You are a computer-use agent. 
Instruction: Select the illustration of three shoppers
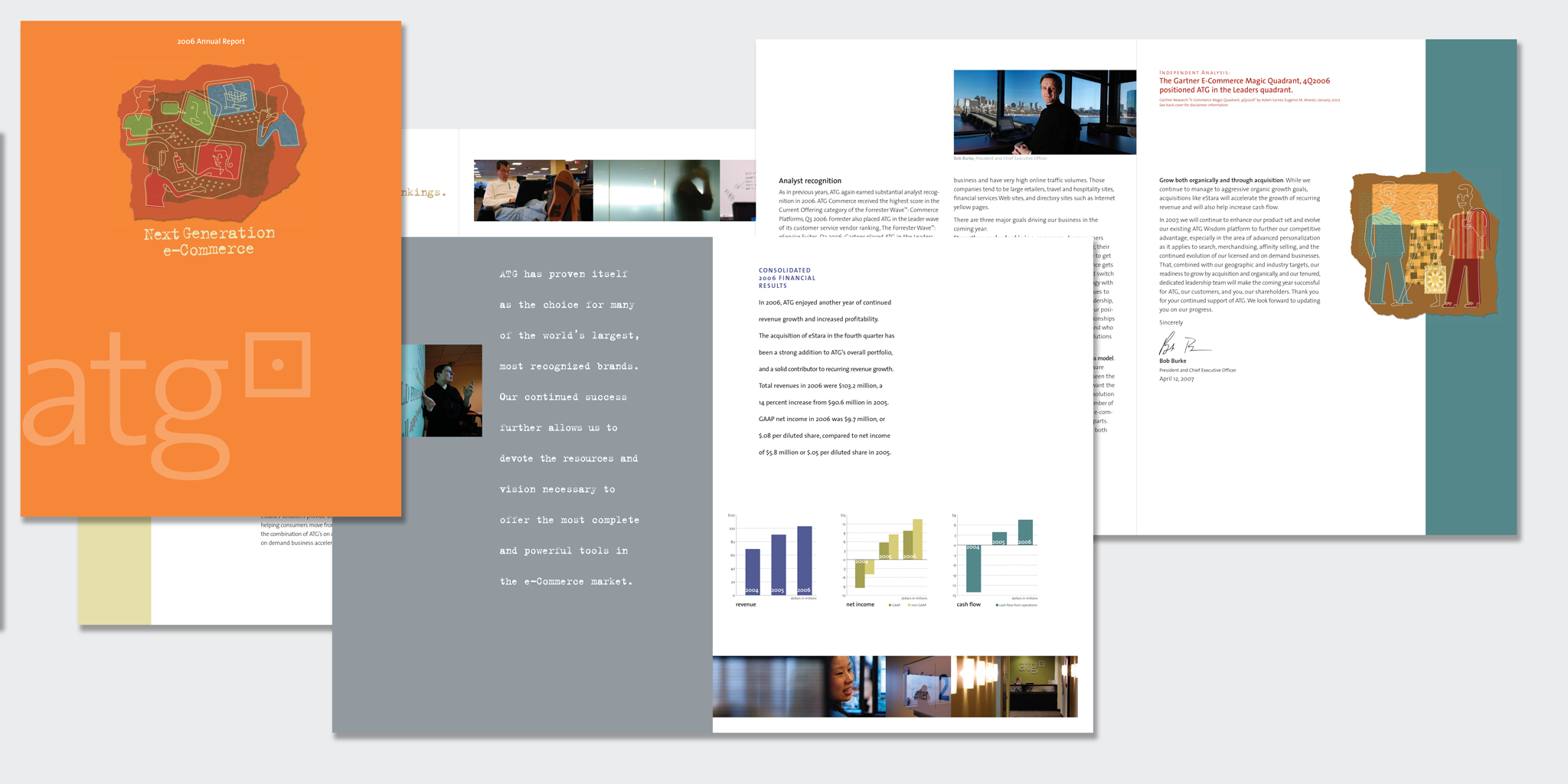point(1425,244)
